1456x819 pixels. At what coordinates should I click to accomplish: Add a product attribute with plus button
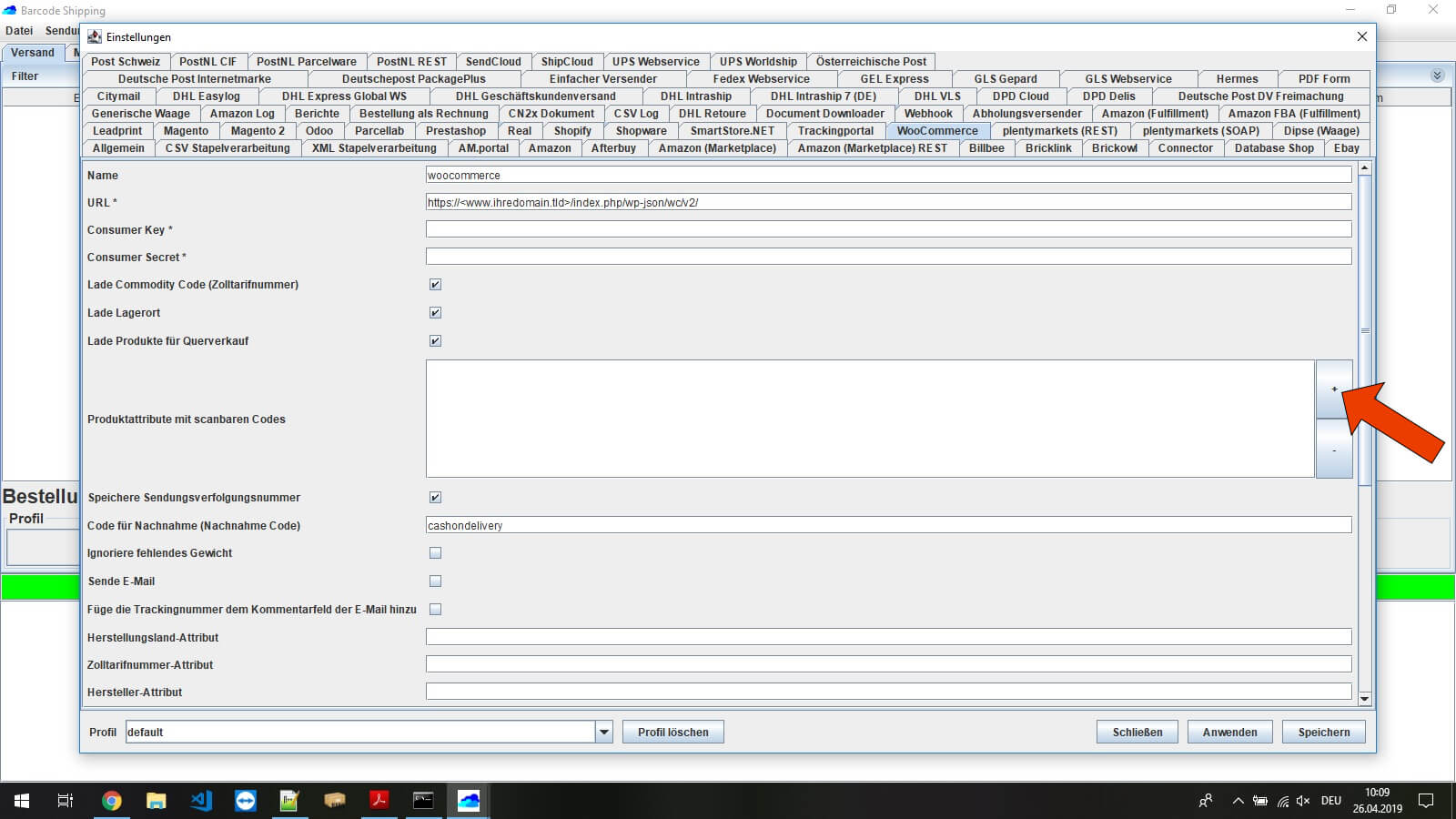point(1334,389)
